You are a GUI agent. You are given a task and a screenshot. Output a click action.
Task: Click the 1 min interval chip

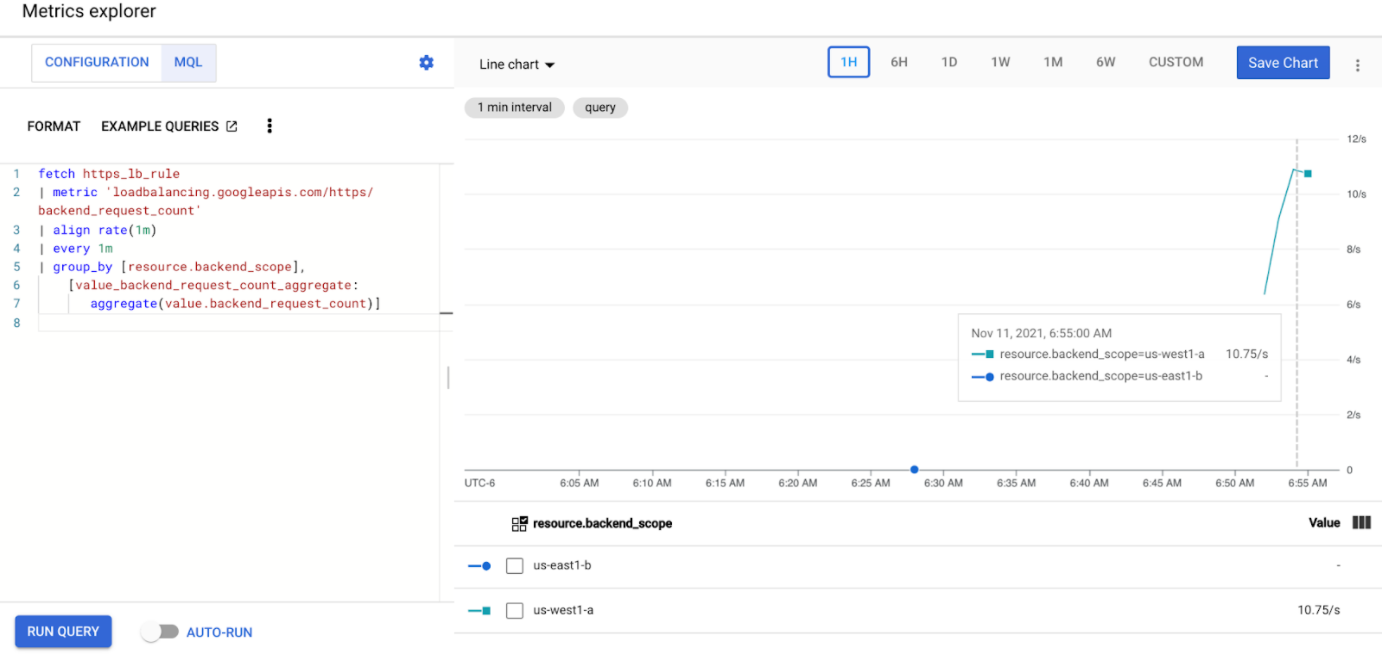pyautogui.click(x=514, y=107)
